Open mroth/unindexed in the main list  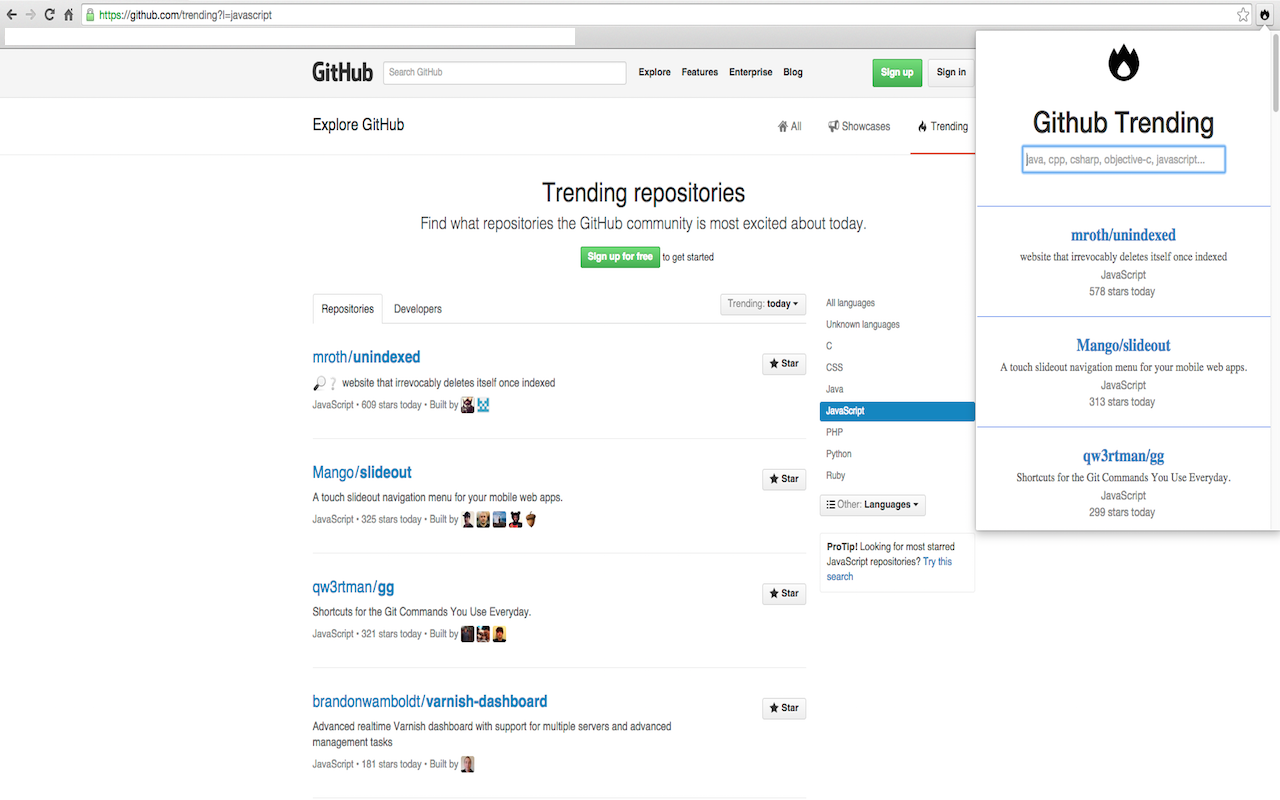[x=366, y=357]
